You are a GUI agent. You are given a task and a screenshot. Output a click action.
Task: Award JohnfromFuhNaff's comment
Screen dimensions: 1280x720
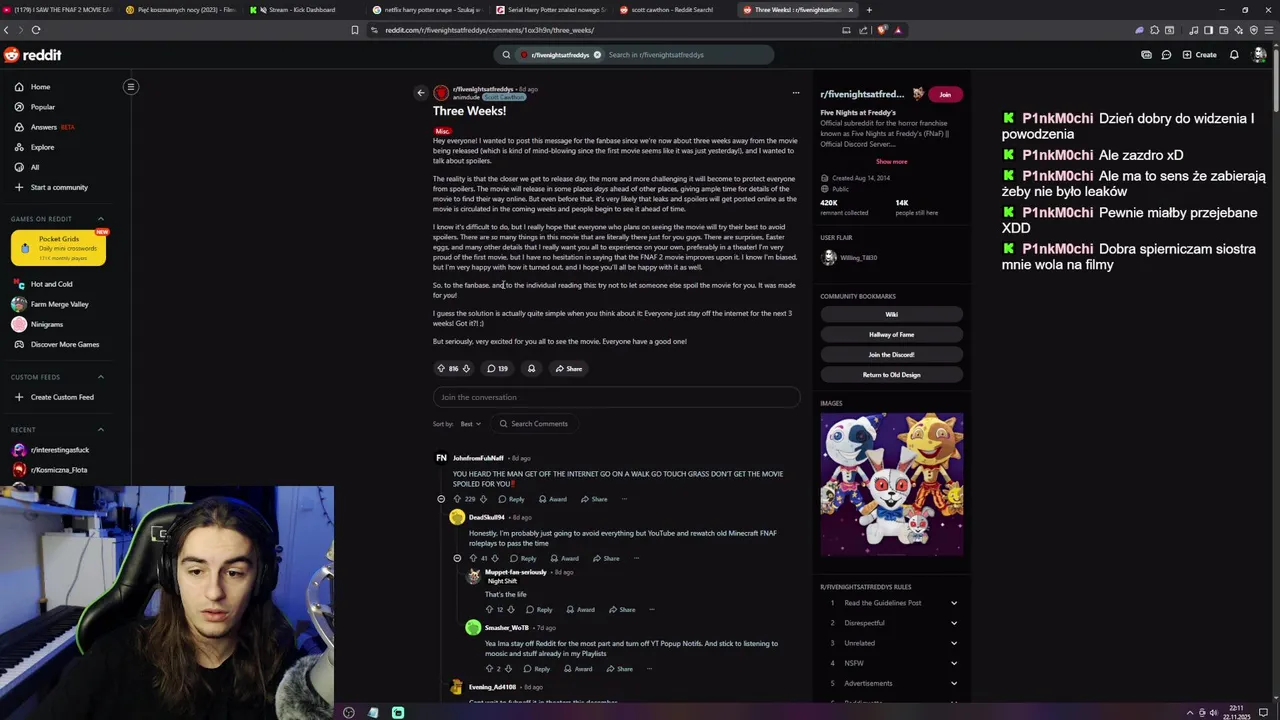point(553,499)
